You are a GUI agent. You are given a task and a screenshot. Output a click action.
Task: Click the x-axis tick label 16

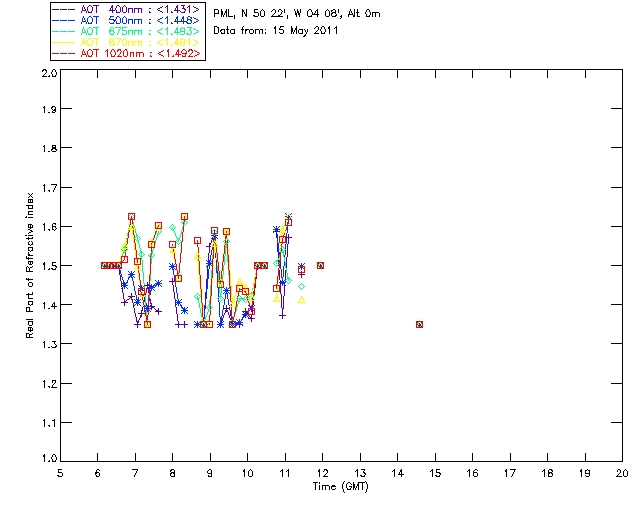(x=473, y=473)
